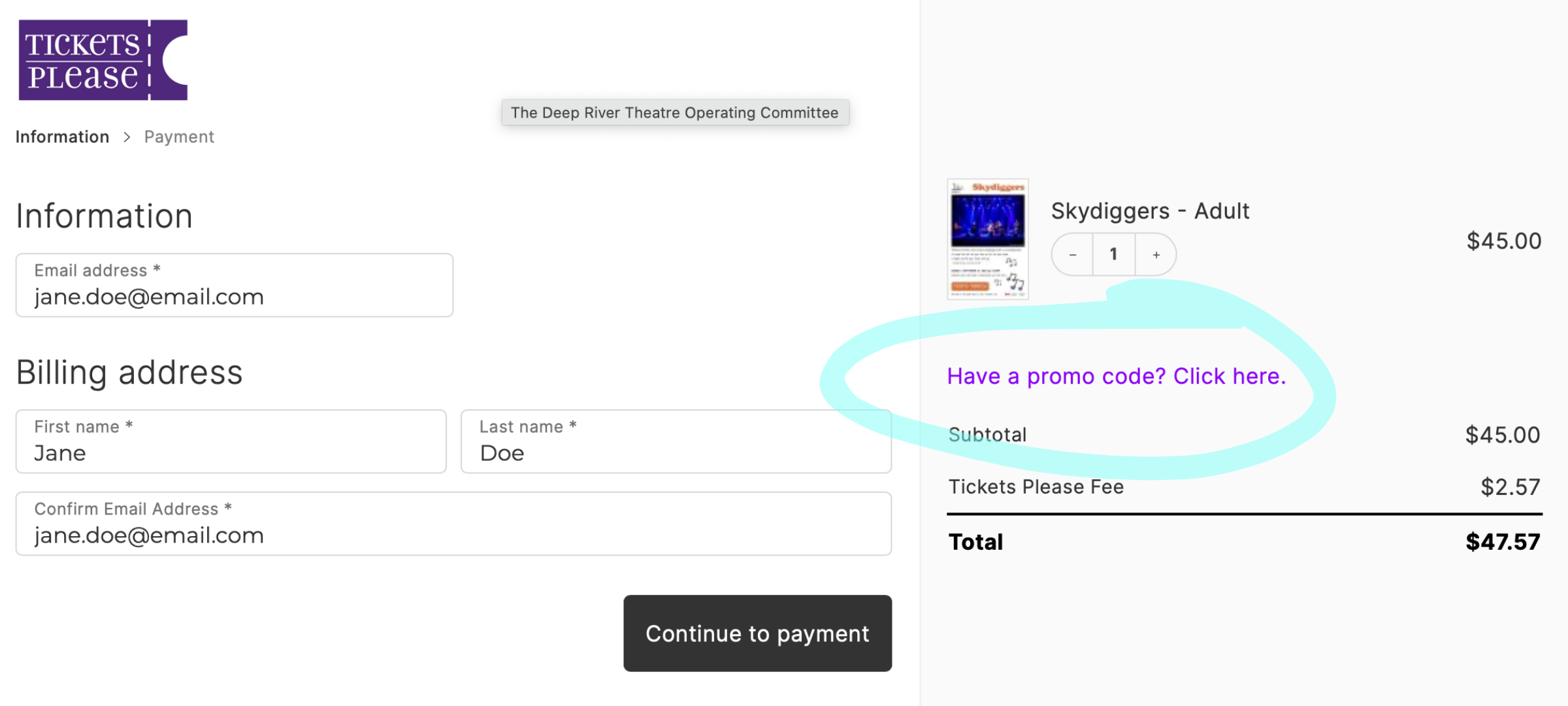Image resolution: width=1568 pixels, height=706 pixels.
Task: Click the breadcrumb arrow separator
Action: [127, 137]
